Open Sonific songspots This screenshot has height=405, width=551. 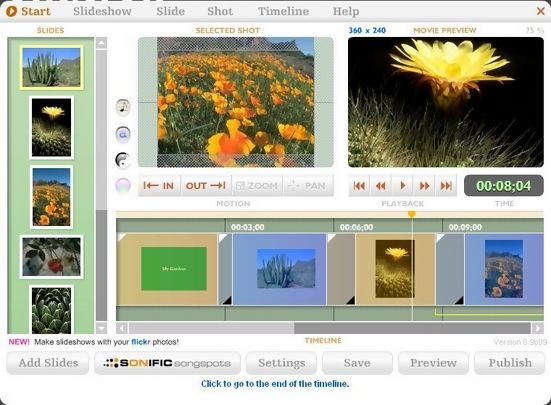[167, 363]
